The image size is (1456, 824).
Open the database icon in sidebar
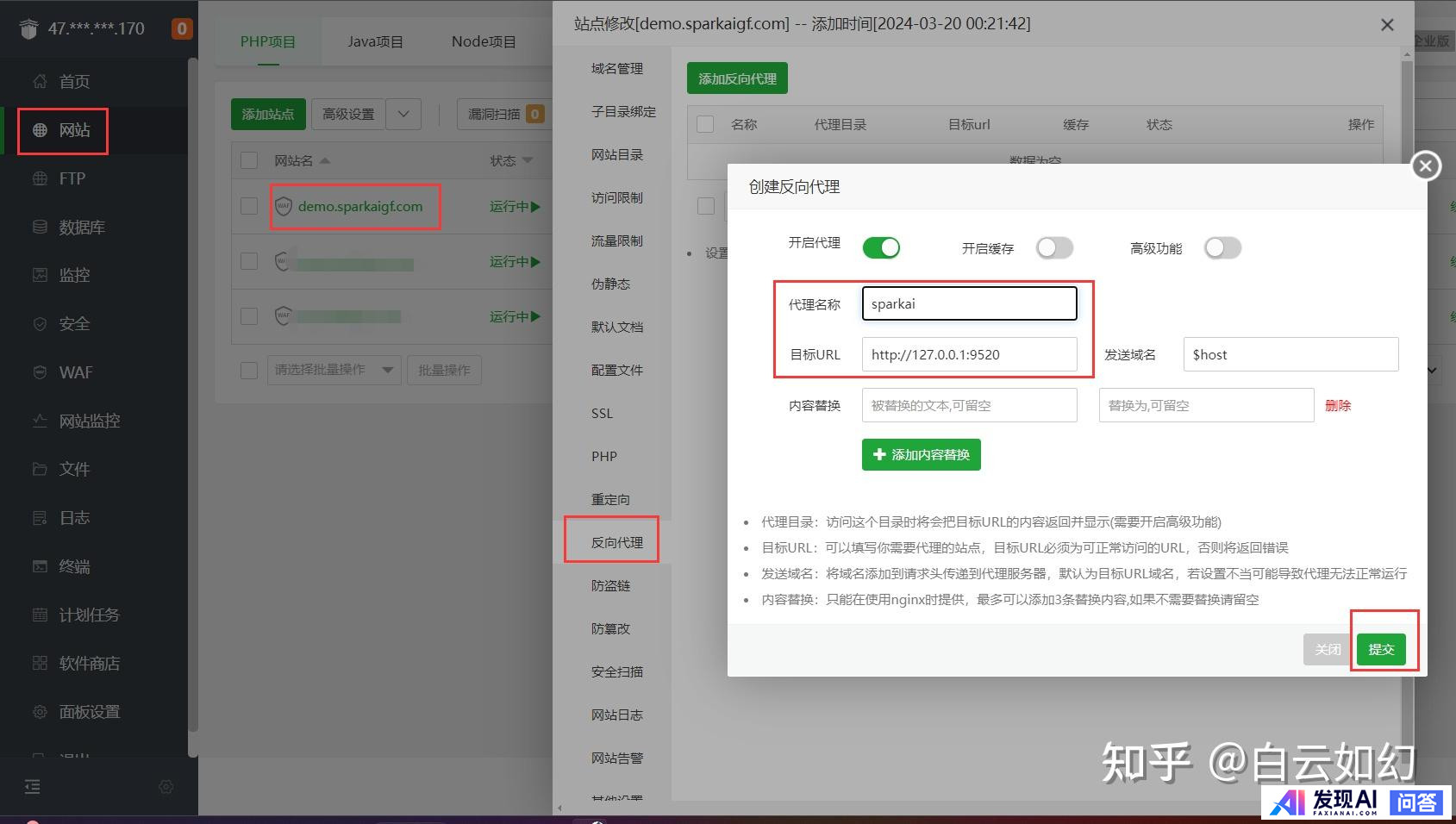40,227
